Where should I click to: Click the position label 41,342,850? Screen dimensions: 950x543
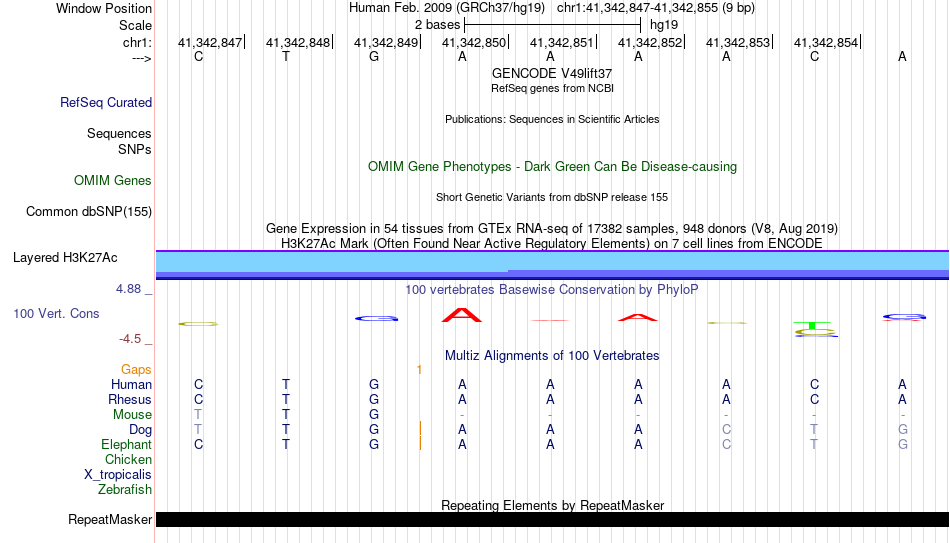pos(474,42)
